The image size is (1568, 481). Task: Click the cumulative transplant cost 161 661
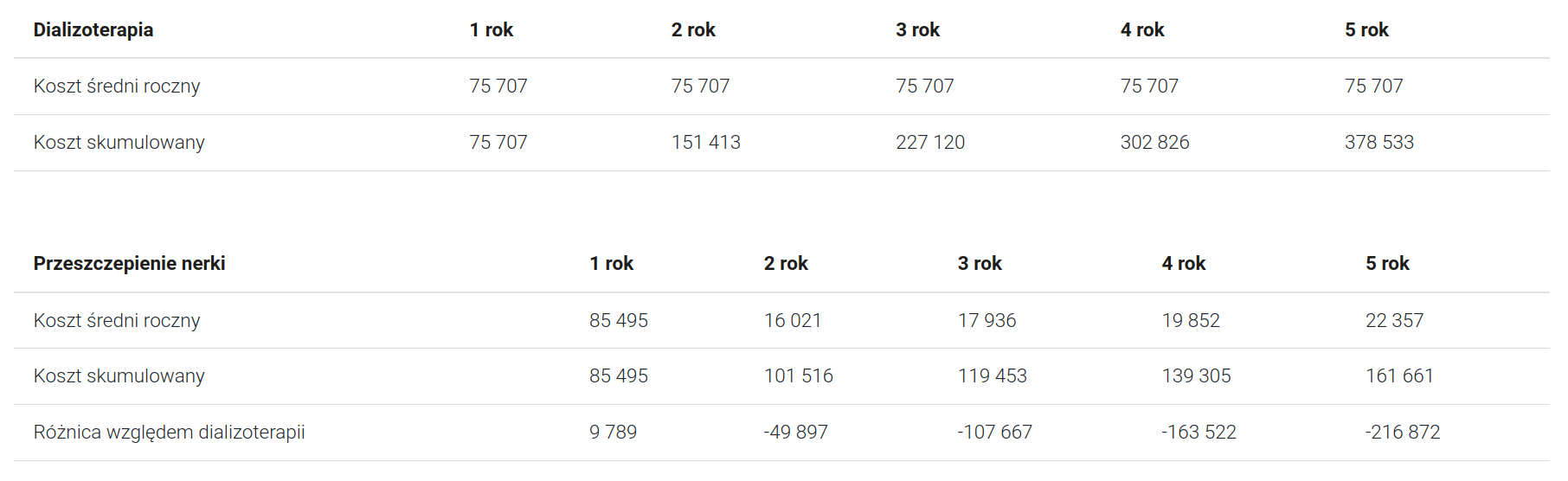point(1399,375)
